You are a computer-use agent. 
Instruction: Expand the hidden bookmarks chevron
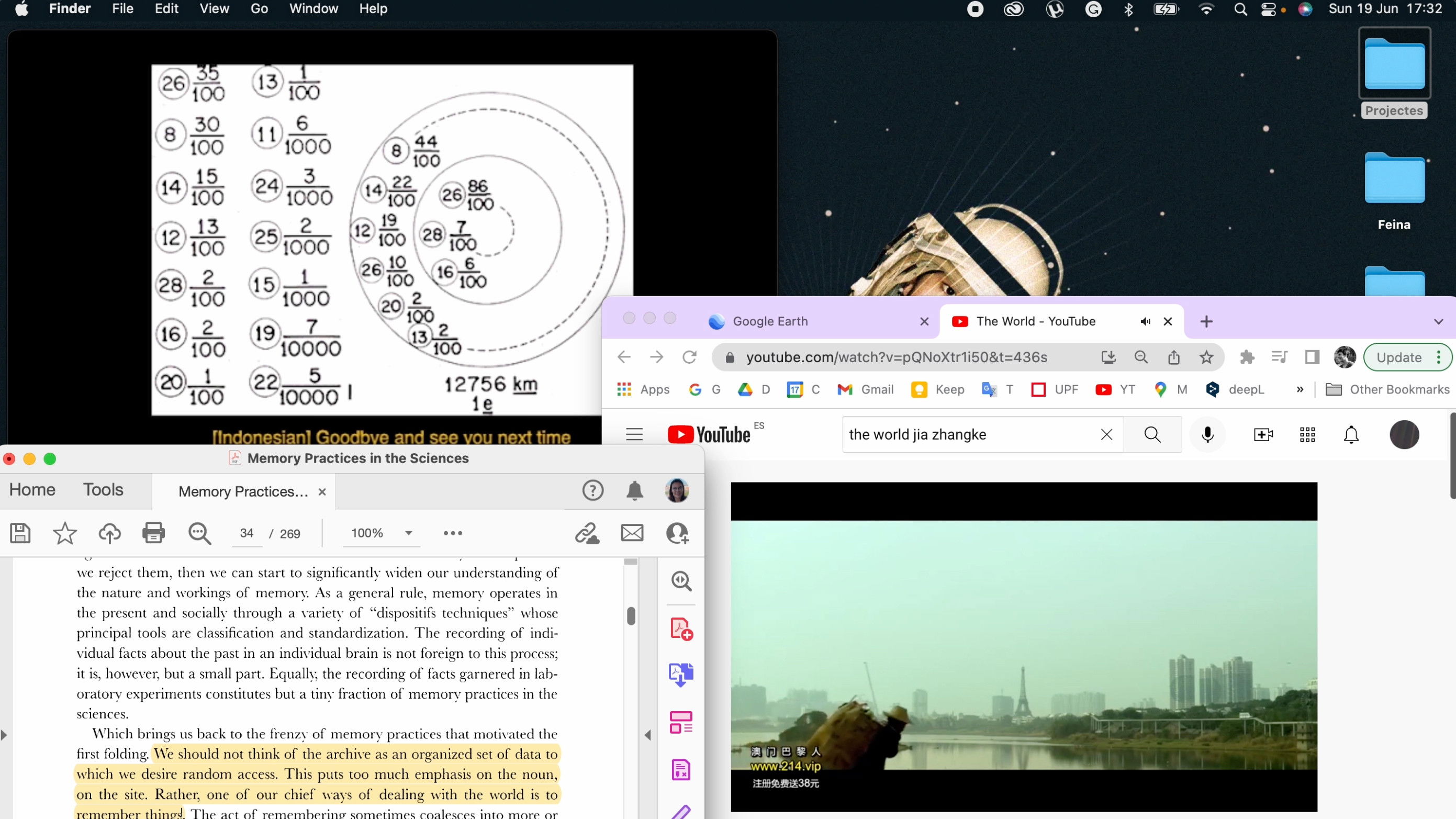tap(1300, 389)
